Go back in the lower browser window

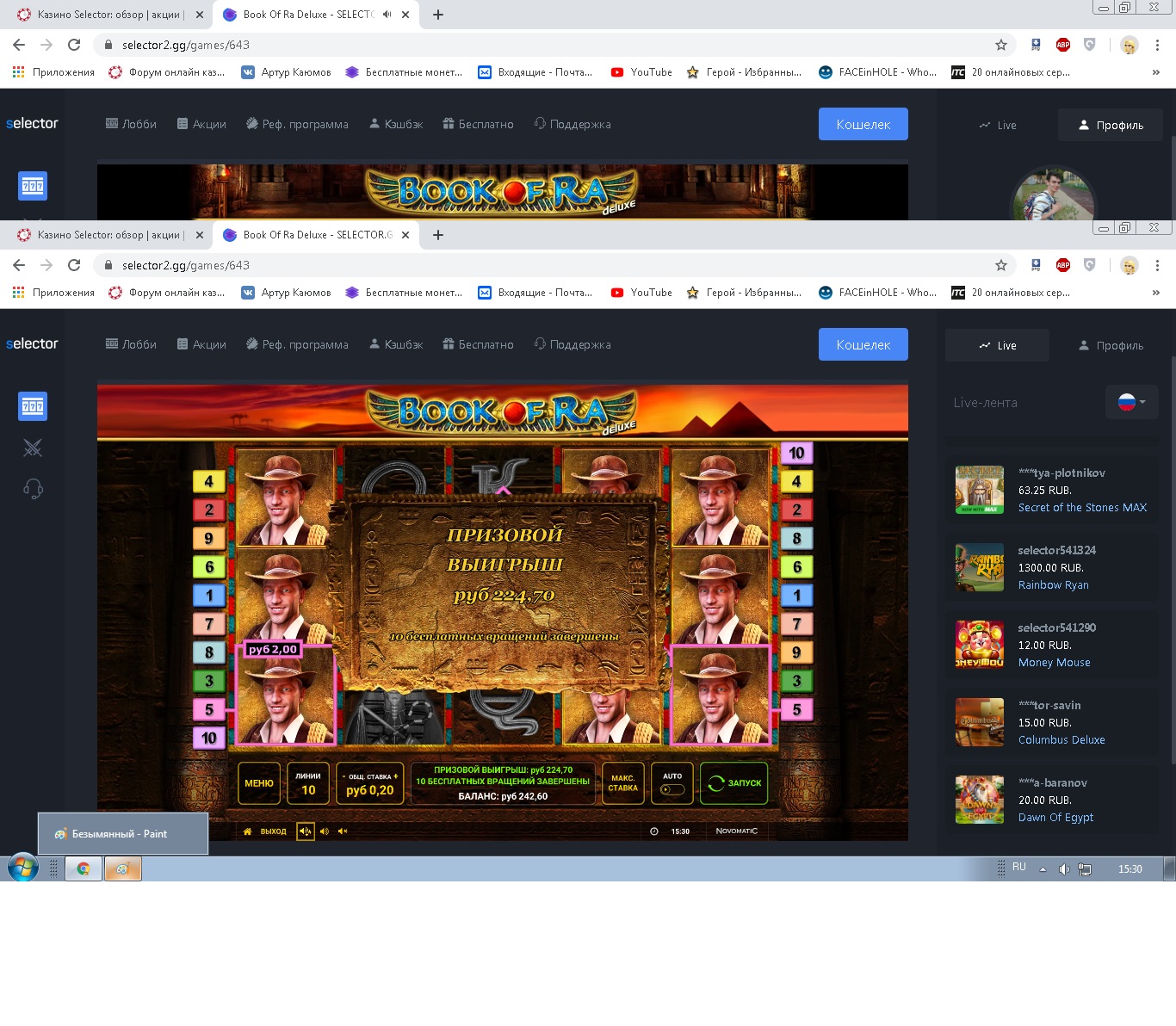pyautogui.click(x=19, y=265)
